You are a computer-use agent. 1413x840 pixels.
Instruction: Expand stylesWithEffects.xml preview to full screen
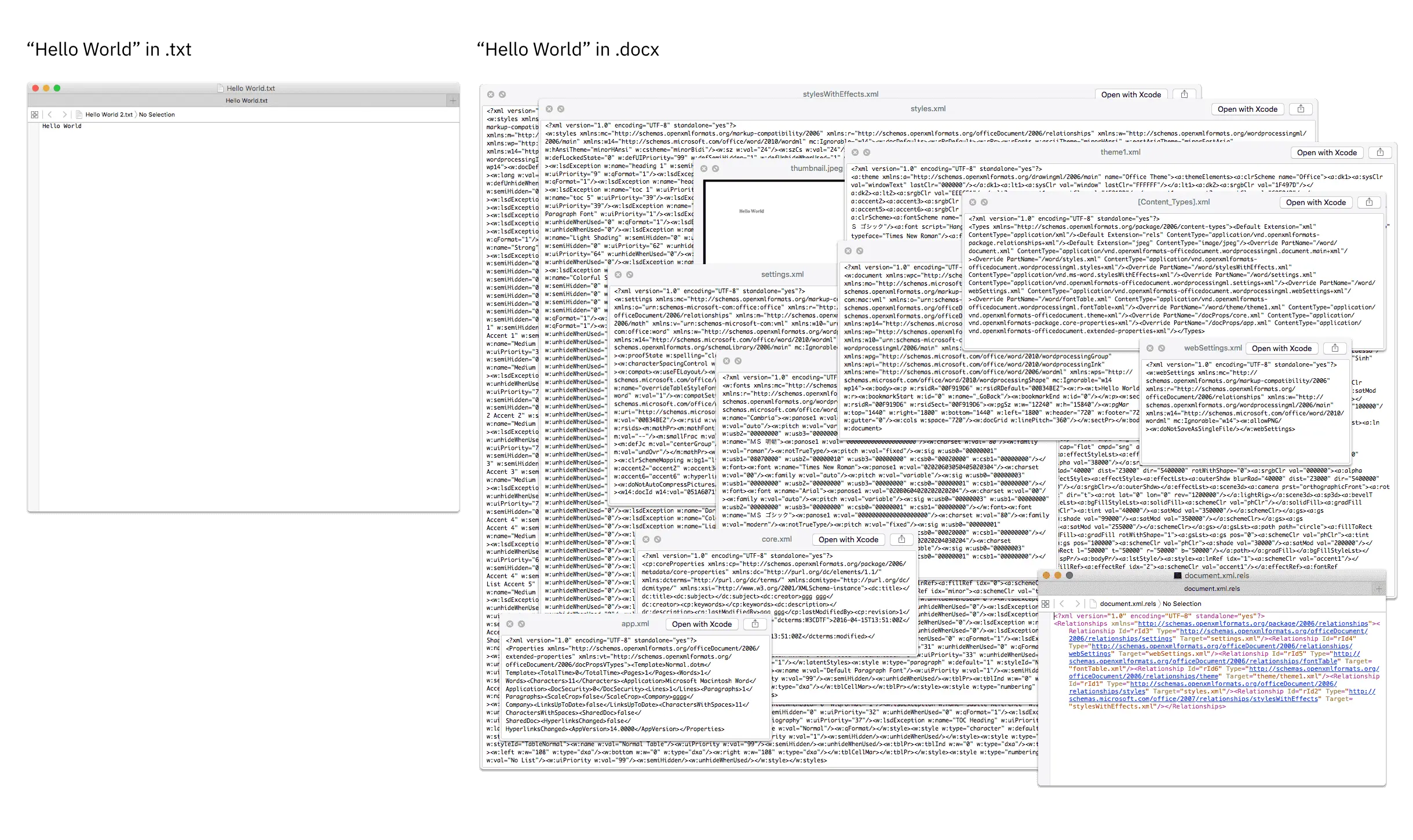pyautogui.click(x=502, y=94)
